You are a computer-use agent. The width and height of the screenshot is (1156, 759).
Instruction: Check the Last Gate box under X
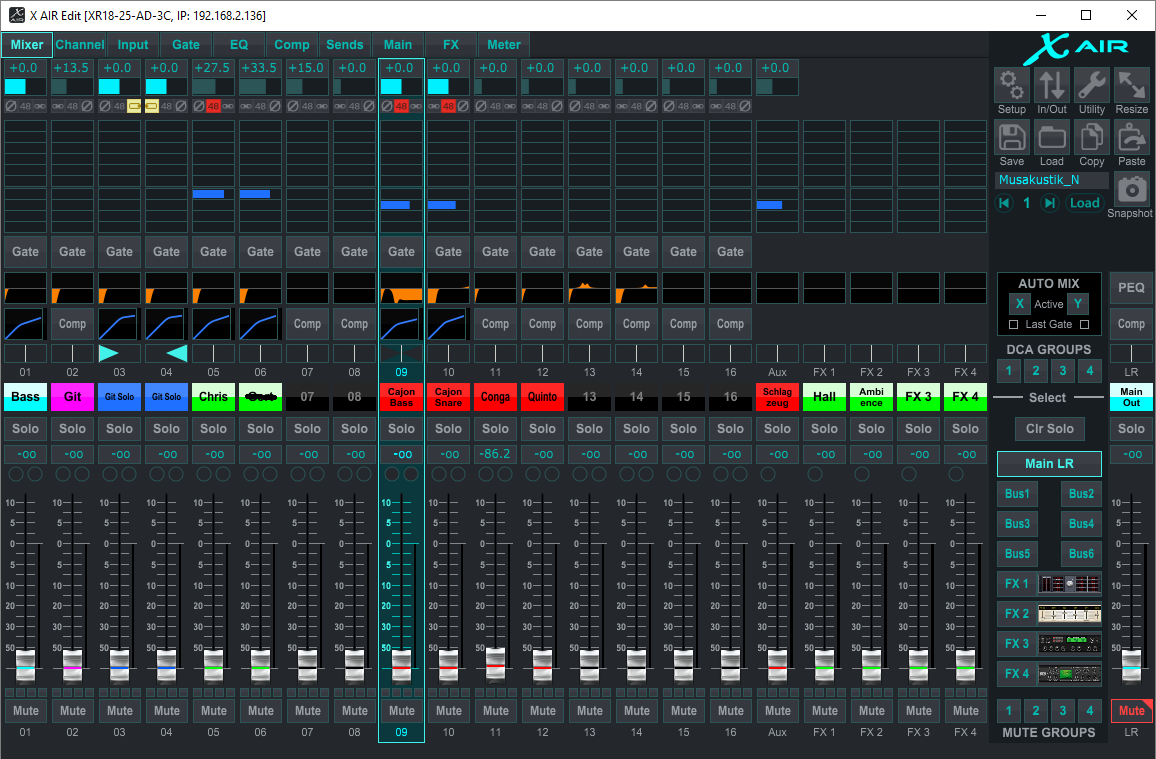pos(1013,324)
